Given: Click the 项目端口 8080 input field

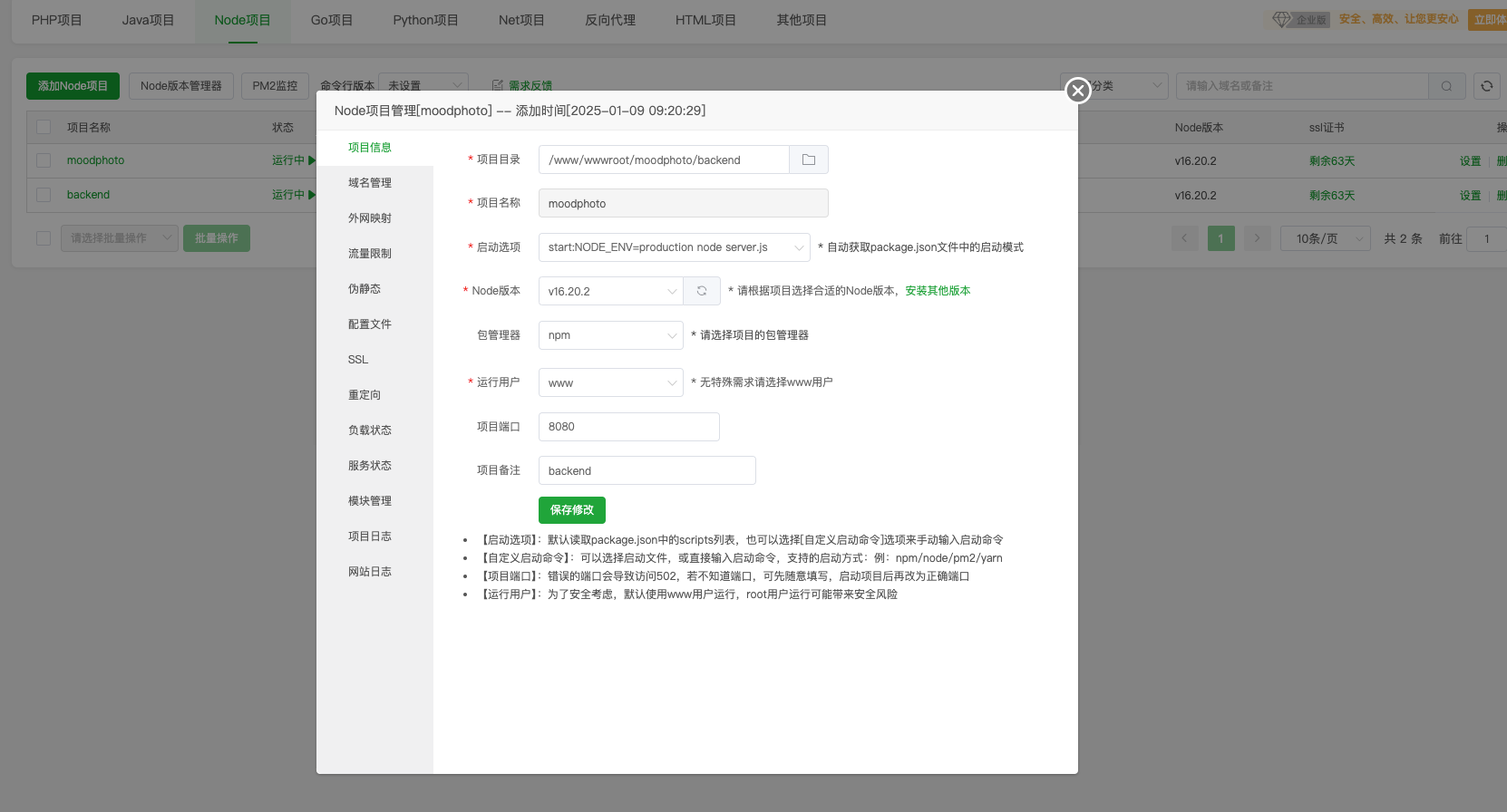Looking at the screenshot, I should 629,427.
